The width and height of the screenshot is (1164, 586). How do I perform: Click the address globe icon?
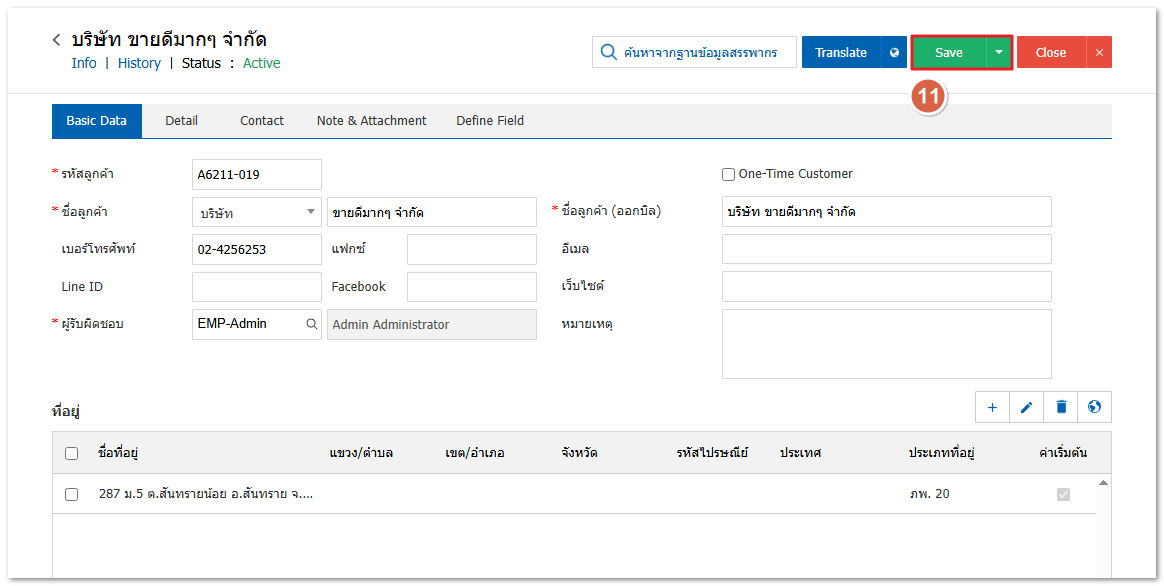click(x=1095, y=407)
